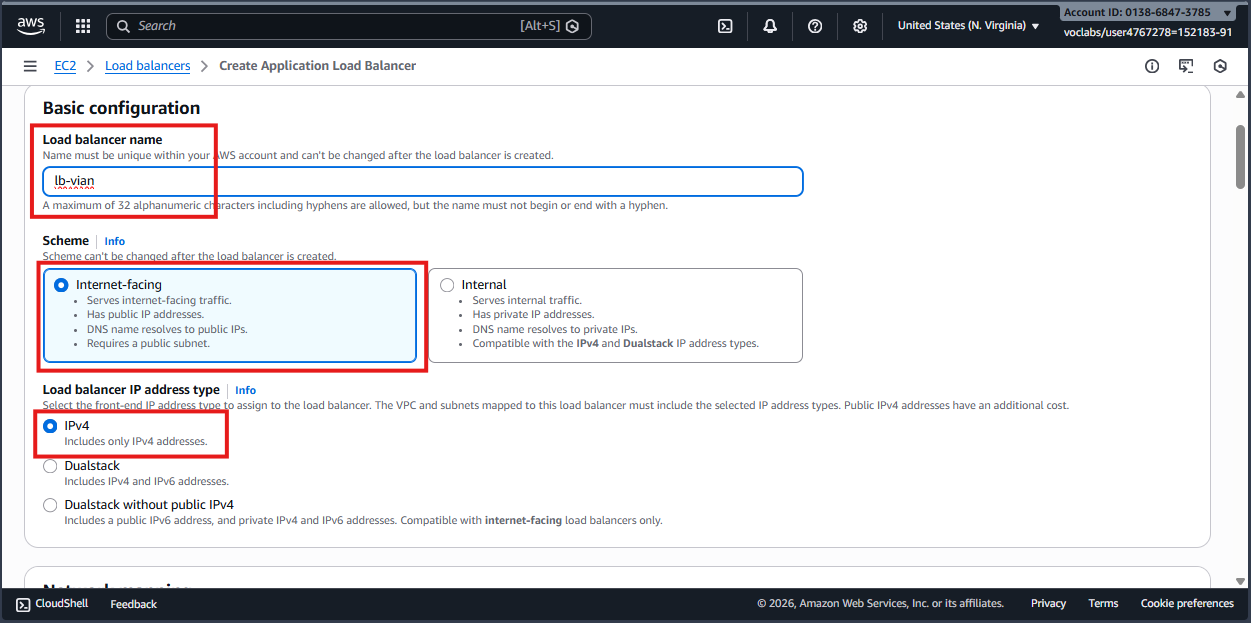
Task: Open the Info link next to Scheme
Action: (x=115, y=241)
